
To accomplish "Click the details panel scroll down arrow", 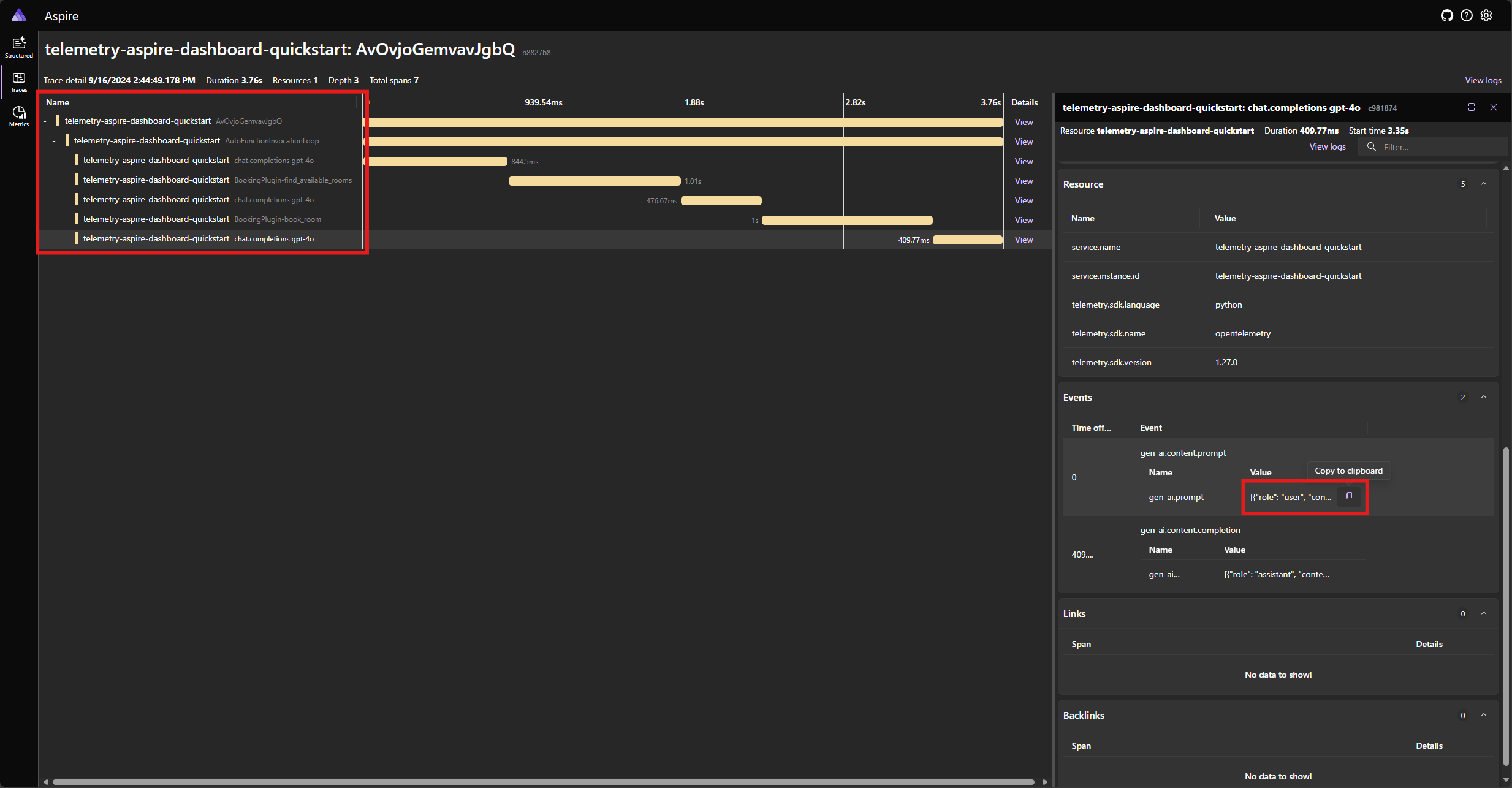I will coord(1506,780).
